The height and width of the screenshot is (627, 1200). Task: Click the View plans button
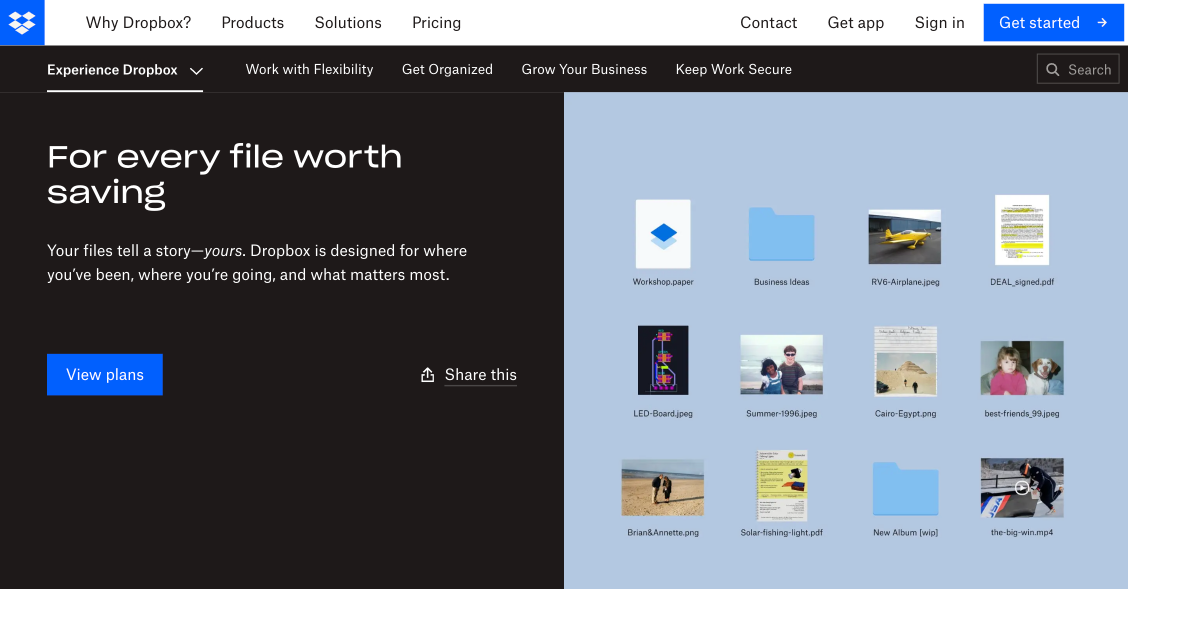coord(104,374)
